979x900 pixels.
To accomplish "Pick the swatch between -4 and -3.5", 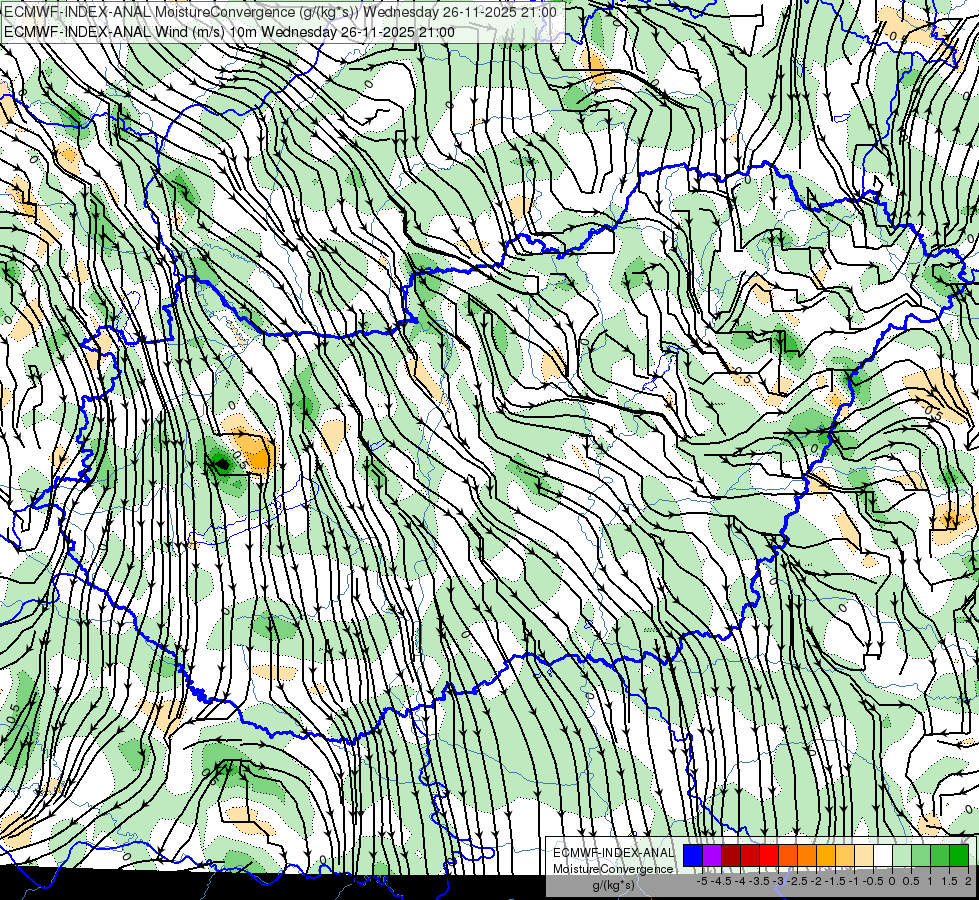I will [x=750, y=856].
